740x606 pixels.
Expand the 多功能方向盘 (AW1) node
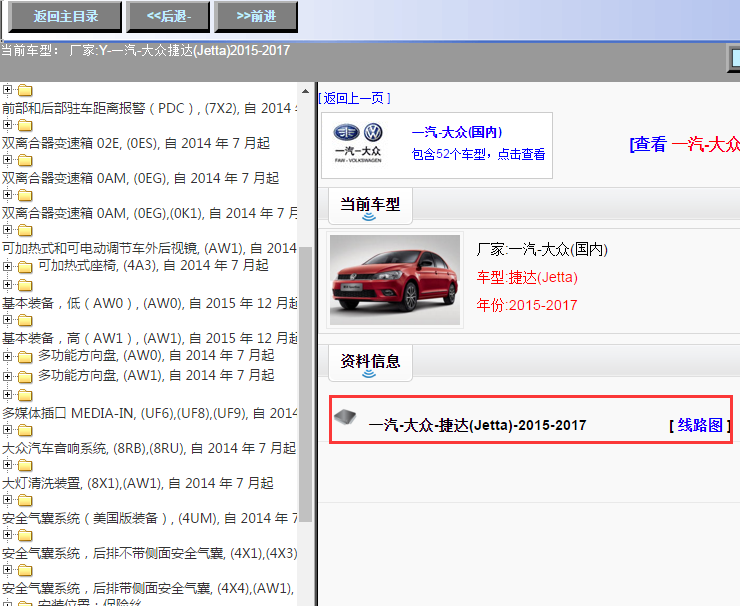point(7,376)
